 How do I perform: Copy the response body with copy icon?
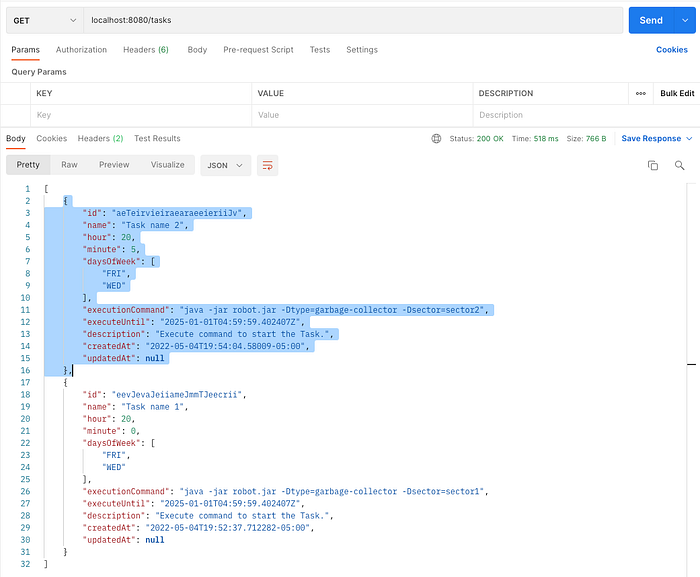coord(653,165)
